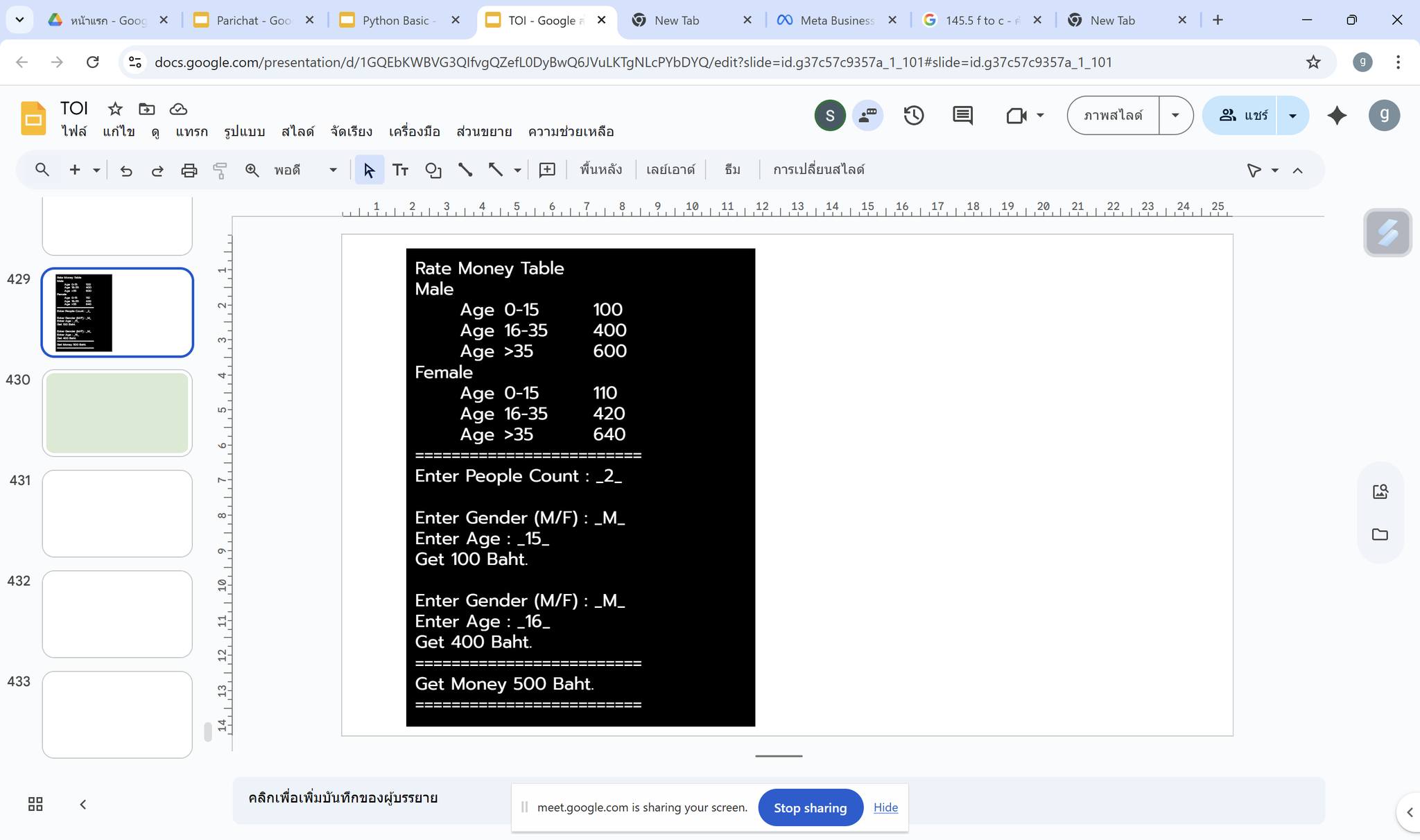Click the collaborator chat avatars icon
Image resolution: width=1420 pixels, height=840 pixels.
pos(867,115)
